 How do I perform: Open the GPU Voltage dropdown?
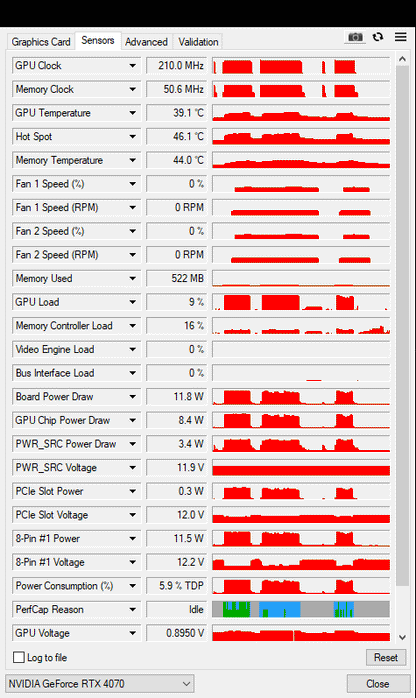[133, 633]
